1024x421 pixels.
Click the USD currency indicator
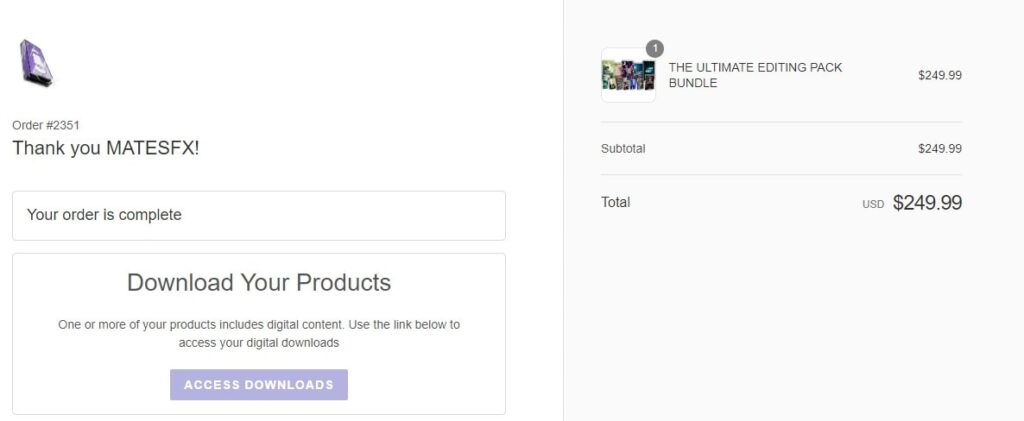(x=872, y=204)
